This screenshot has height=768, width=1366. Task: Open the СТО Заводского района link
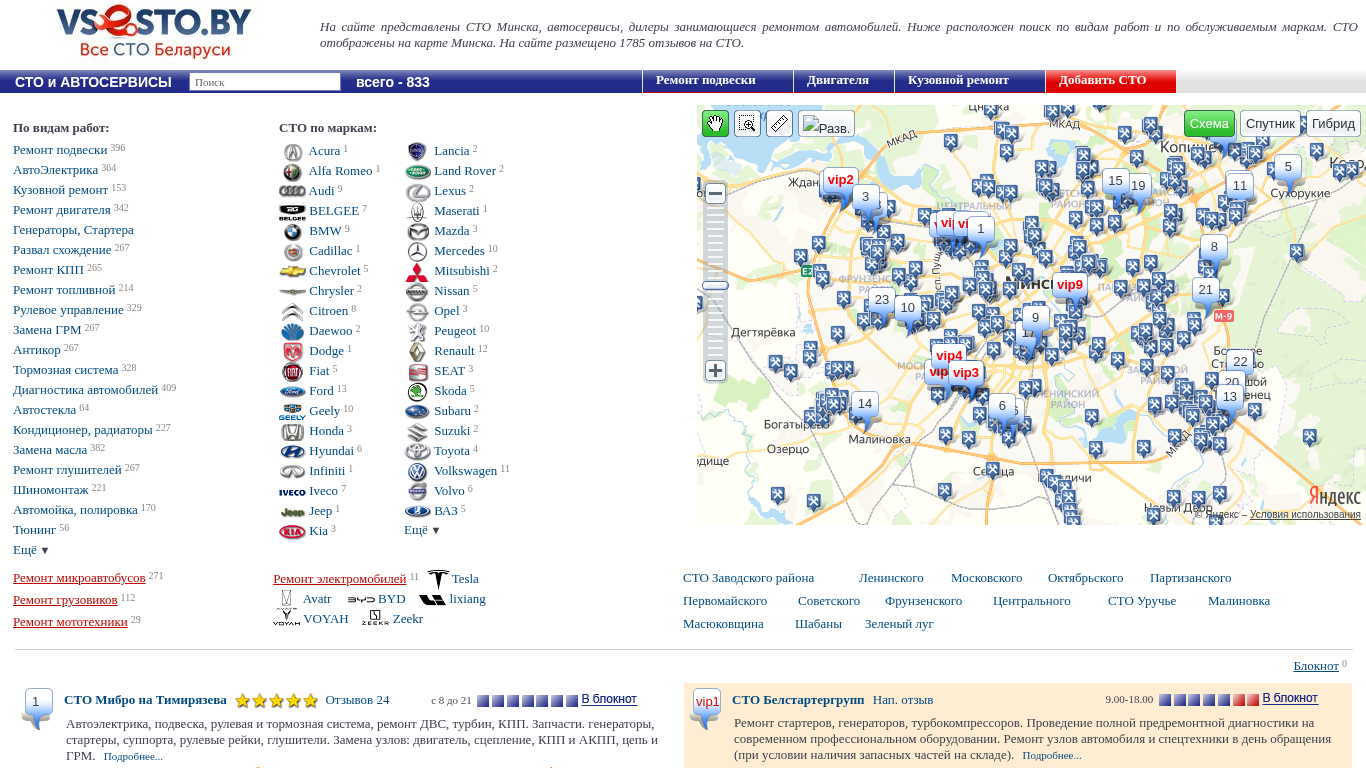tap(748, 578)
